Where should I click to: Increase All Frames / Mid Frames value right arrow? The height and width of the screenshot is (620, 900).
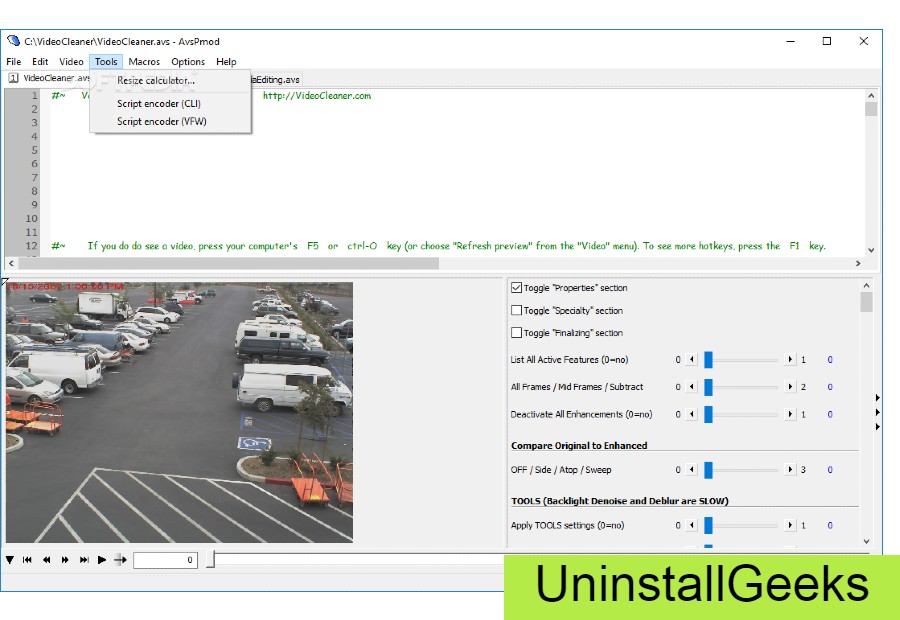pos(790,387)
